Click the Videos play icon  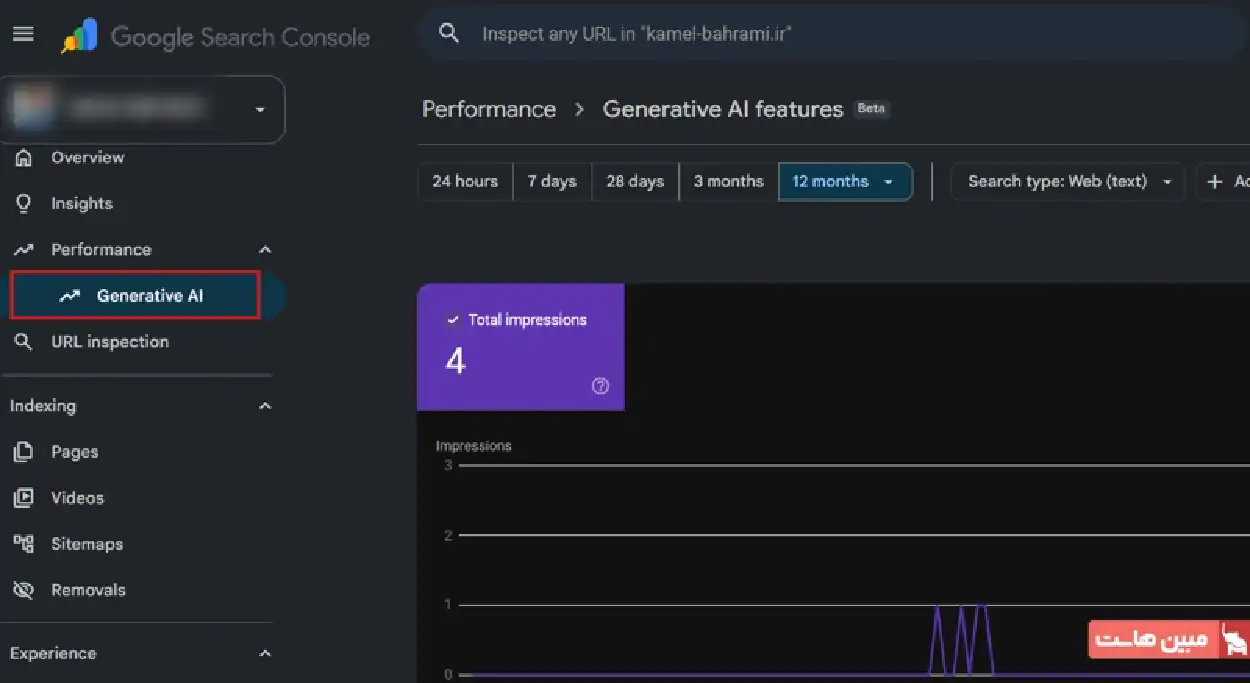click(24, 498)
